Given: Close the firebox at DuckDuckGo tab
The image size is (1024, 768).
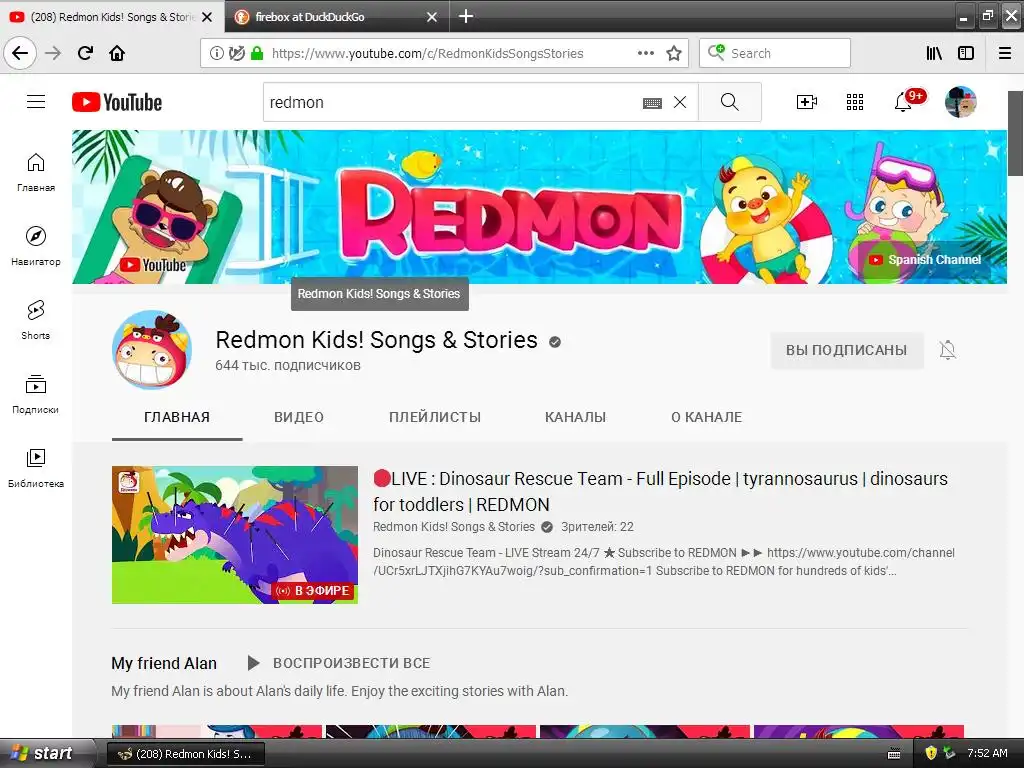Looking at the screenshot, I should coord(432,17).
